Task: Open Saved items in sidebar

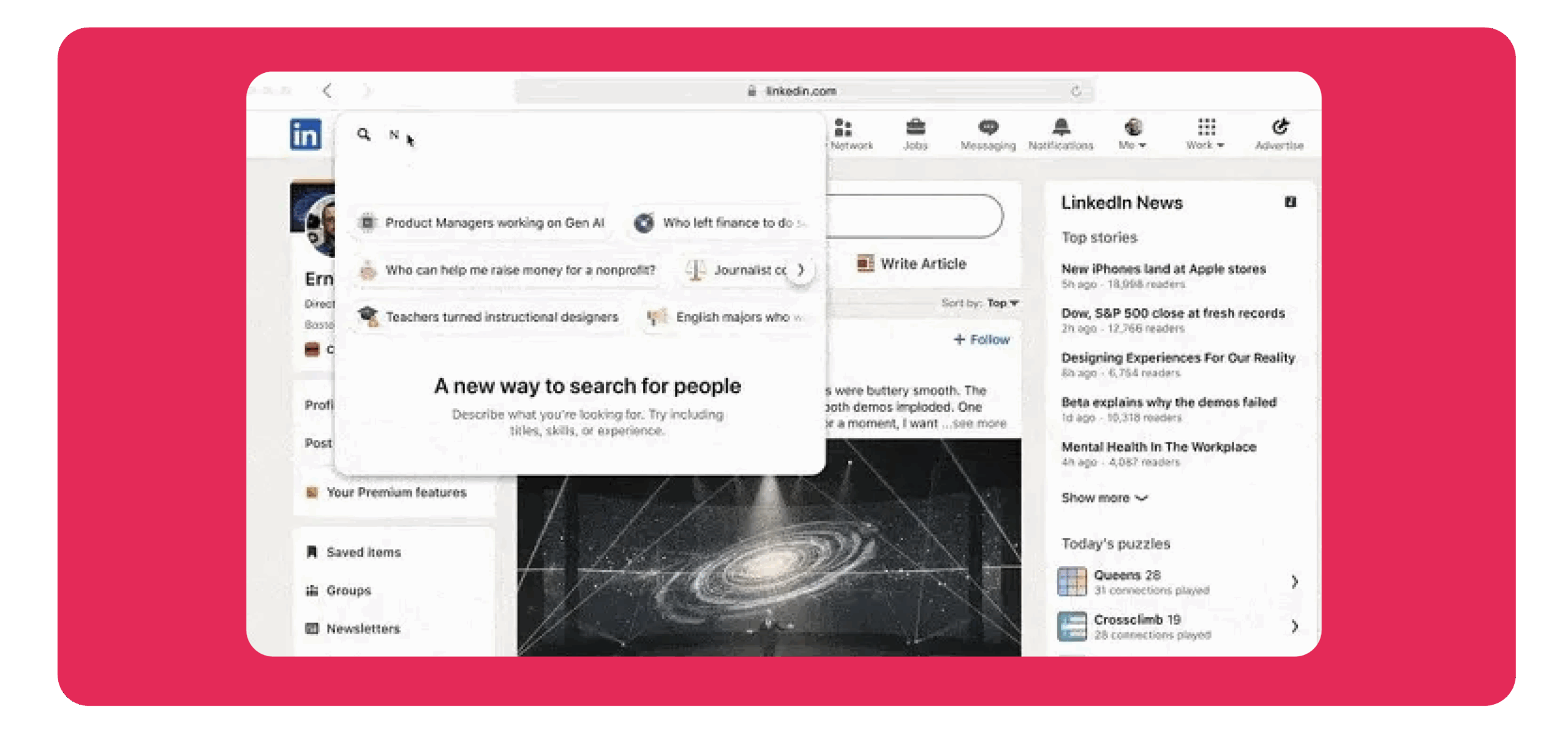Action: (353, 552)
